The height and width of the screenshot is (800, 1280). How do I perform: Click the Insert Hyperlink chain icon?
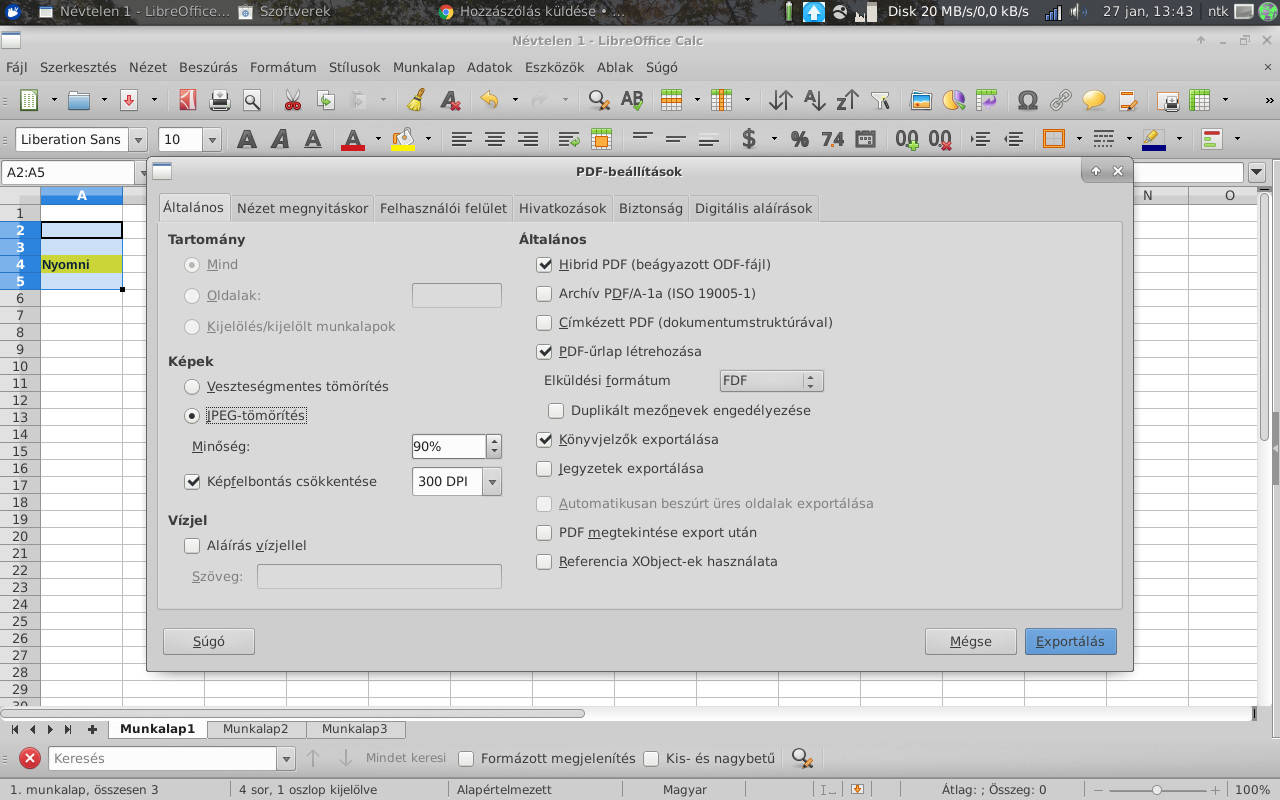(x=1061, y=100)
